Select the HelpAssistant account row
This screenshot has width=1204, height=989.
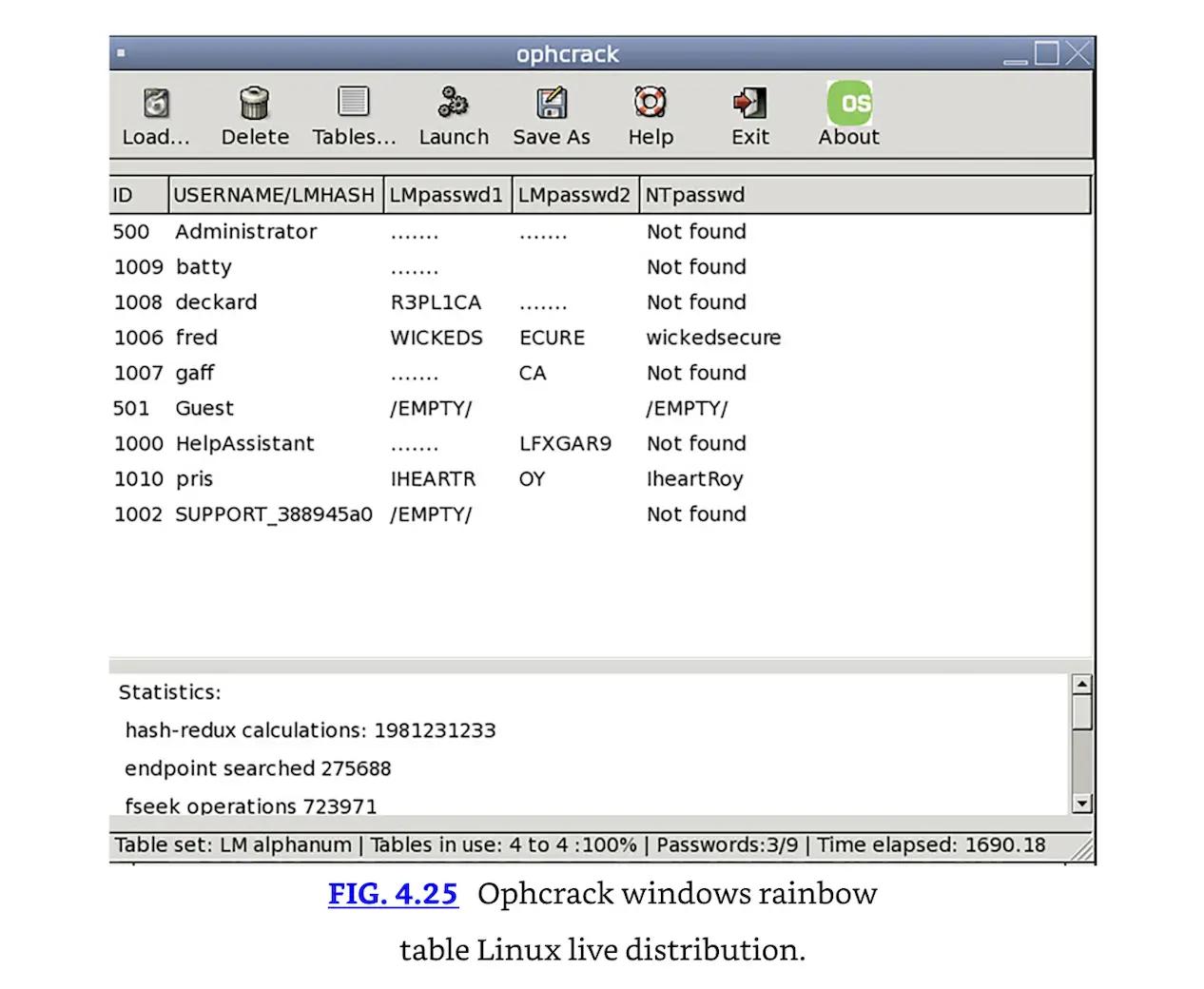[x=244, y=444]
